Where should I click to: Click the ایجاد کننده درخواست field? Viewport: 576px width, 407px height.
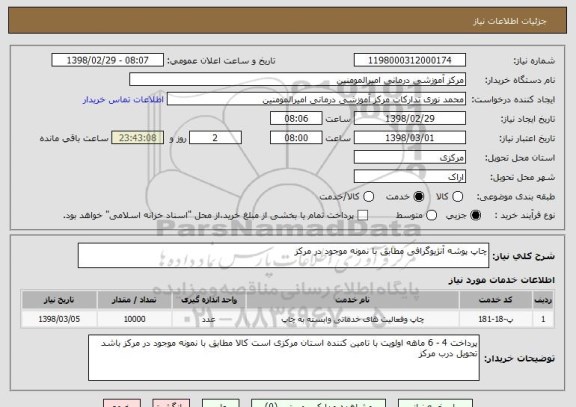[316, 99]
